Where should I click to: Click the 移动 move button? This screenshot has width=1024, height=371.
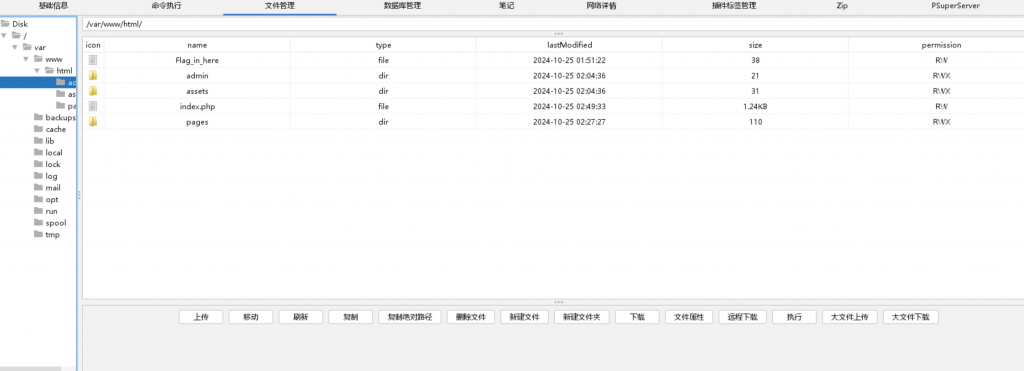(251, 317)
